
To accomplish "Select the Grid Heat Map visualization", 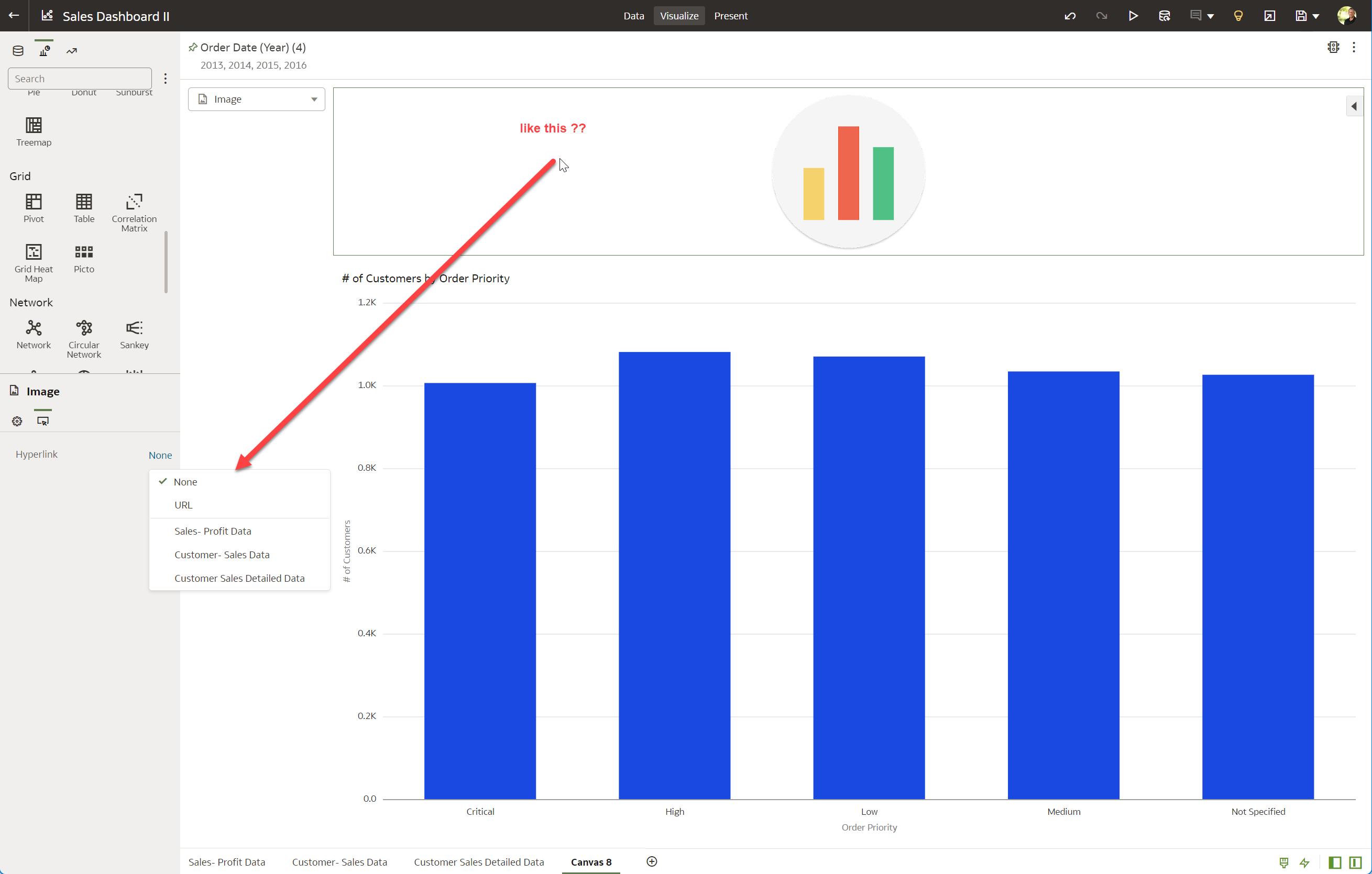I will point(34,262).
